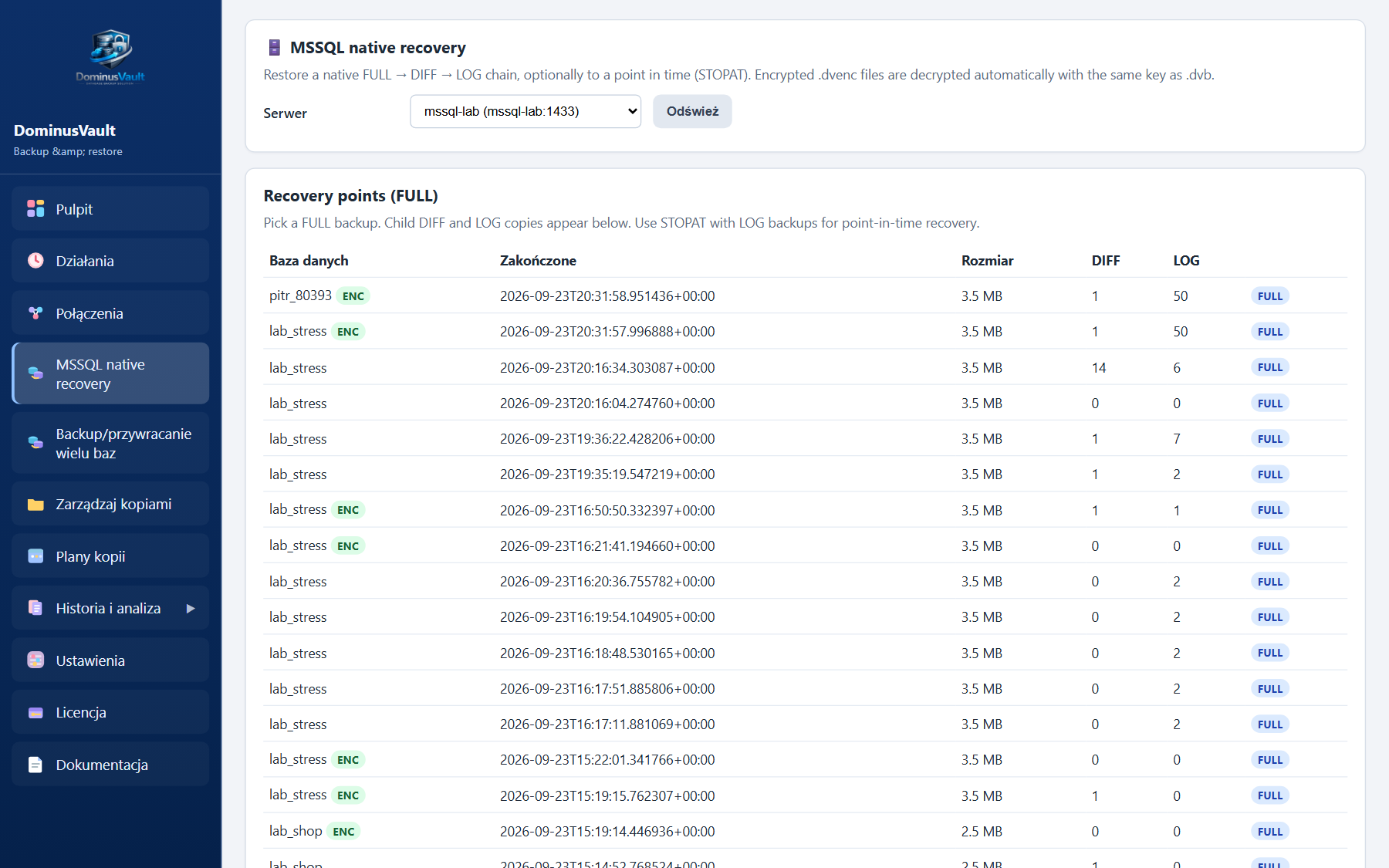Screen dimensions: 1389x868
Task: Click the LOG column header
Action: click(x=1186, y=261)
